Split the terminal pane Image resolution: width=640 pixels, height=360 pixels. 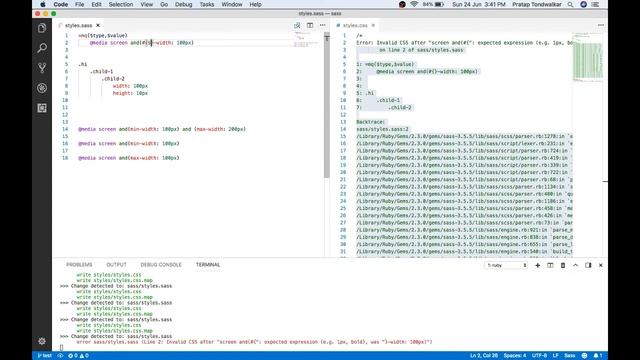[550, 265]
